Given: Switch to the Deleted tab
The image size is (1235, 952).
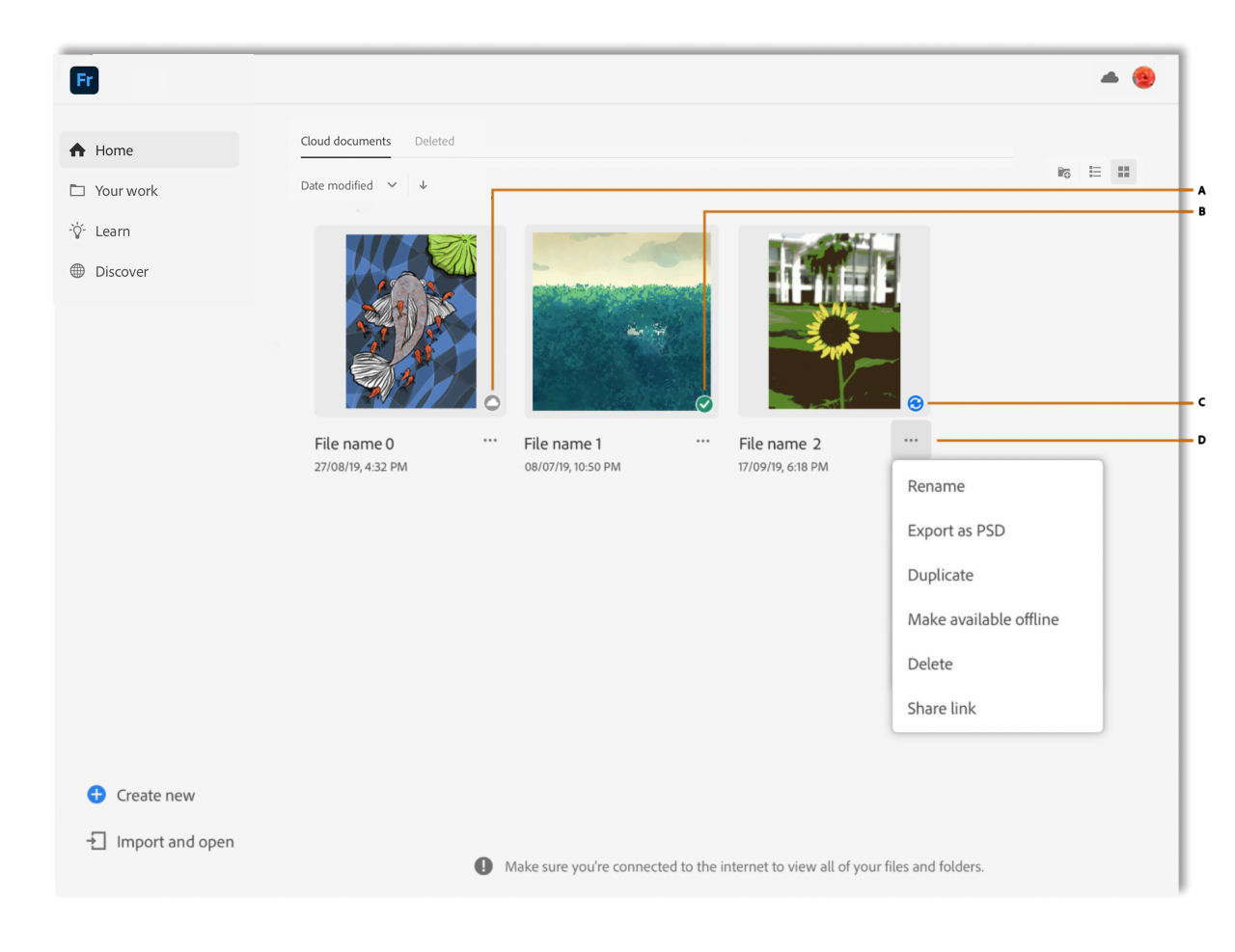Looking at the screenshot, I should point(434,141).
